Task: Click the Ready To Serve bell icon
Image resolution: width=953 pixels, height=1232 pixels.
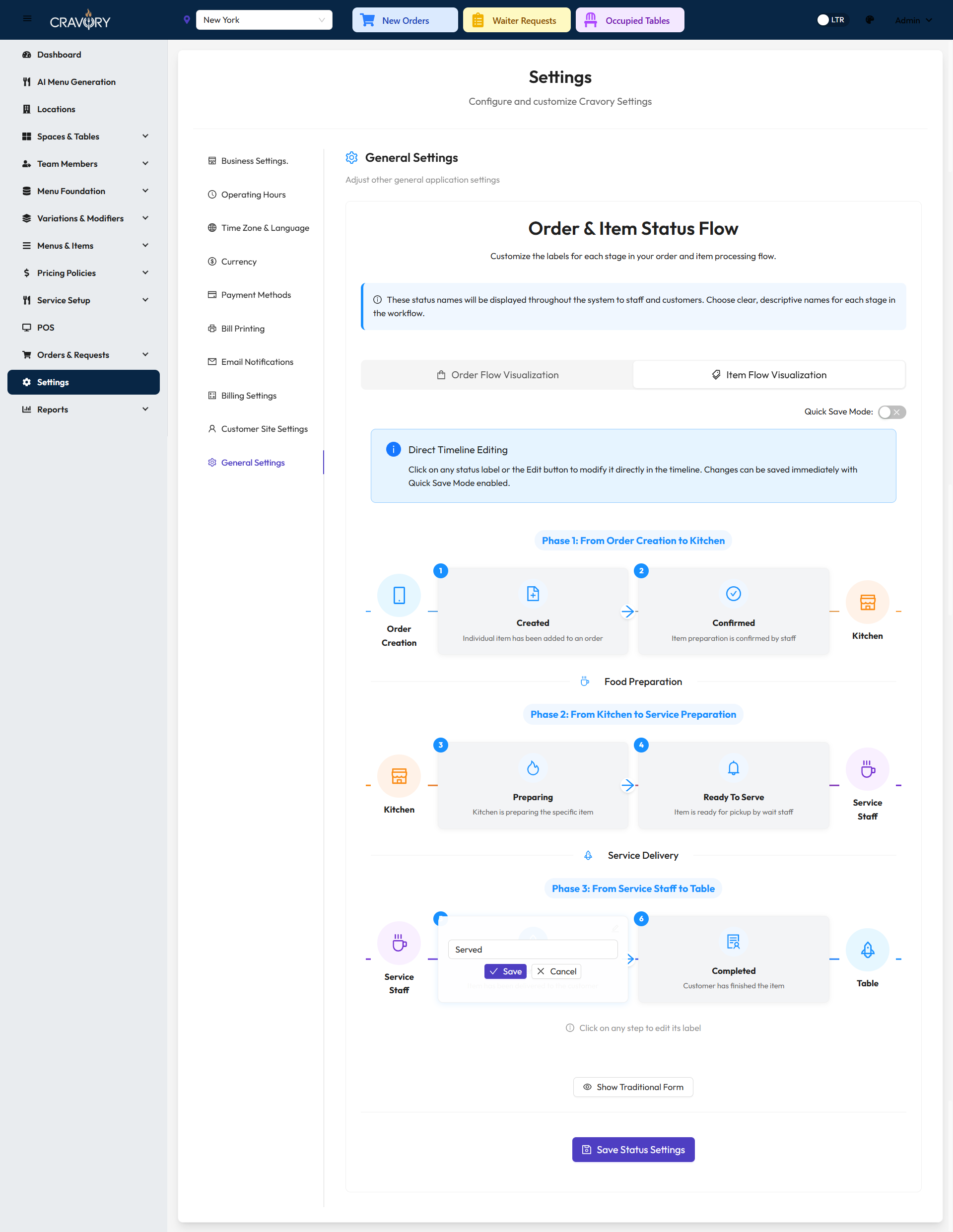Action: tap(733, 768)
